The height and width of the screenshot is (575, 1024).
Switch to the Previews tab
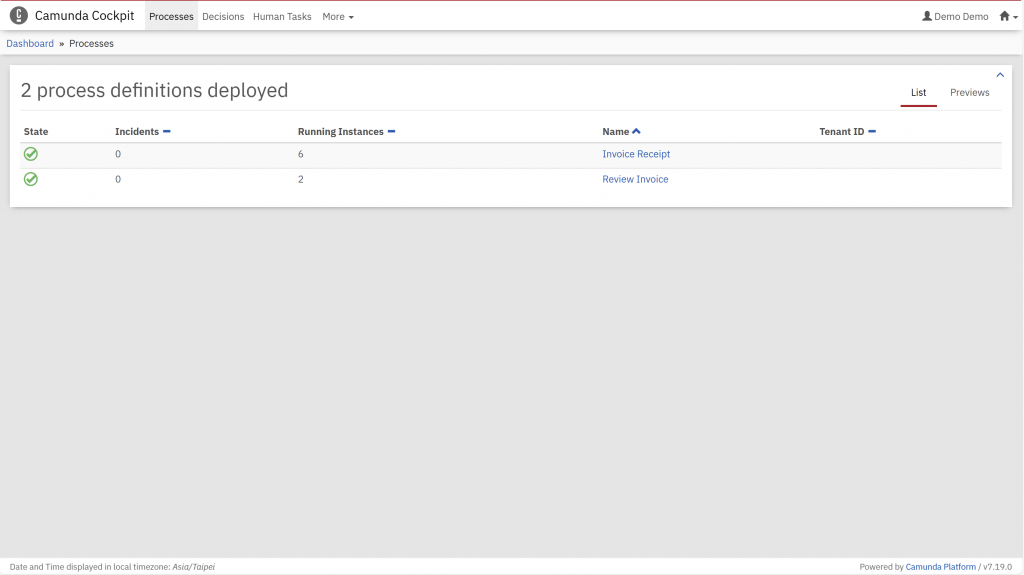969,92
